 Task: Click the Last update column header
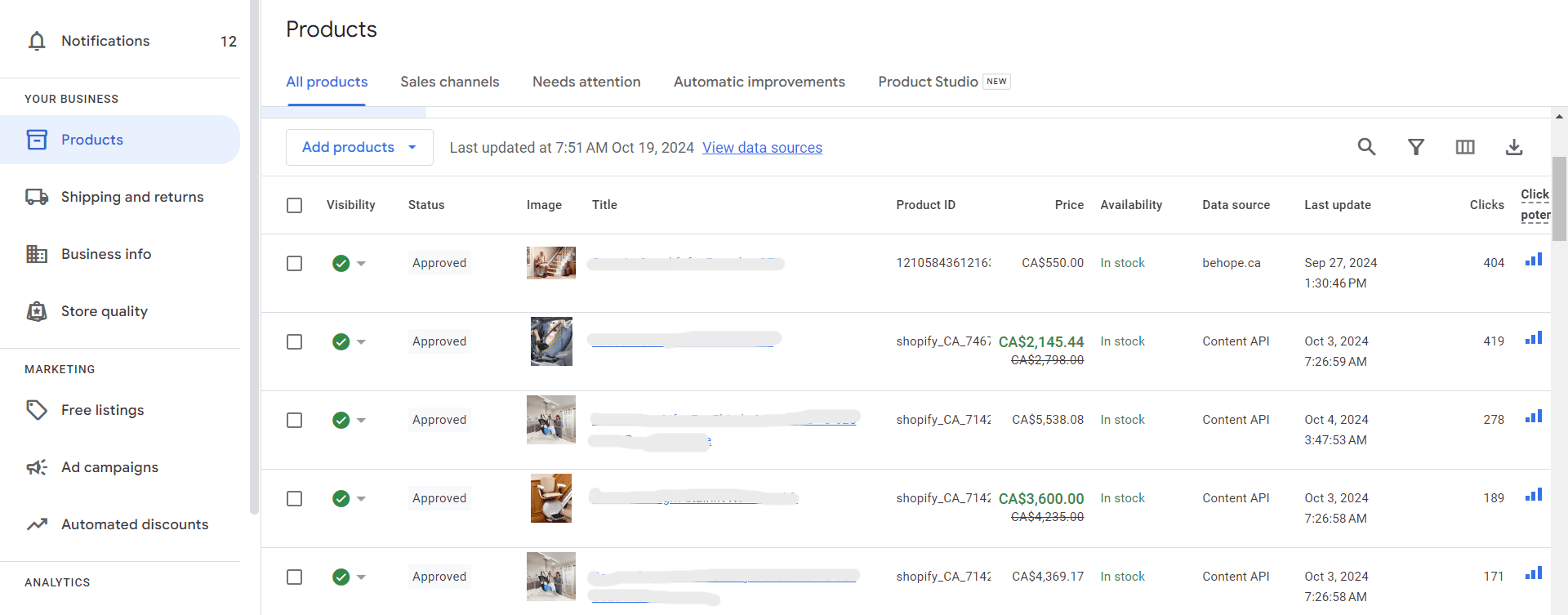pos(1338,205)
